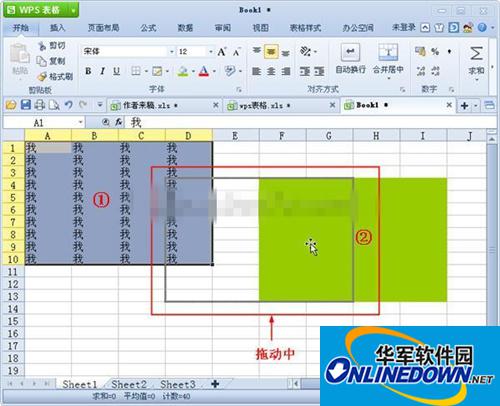Click the Print icon in quick toolbar
This screenshot has height=406, width=500.
(40, 105)
